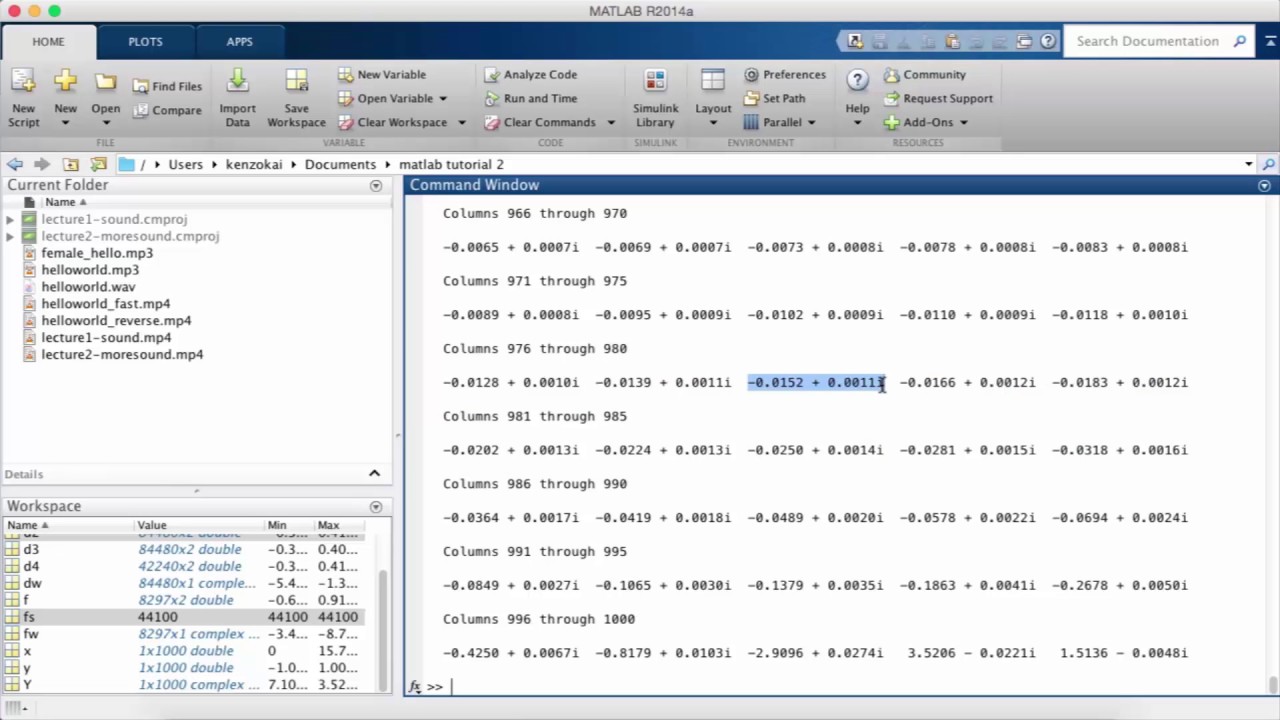Open Command Window actions menu
This screenshot has height=720, width=1280.
[1264, 185]
